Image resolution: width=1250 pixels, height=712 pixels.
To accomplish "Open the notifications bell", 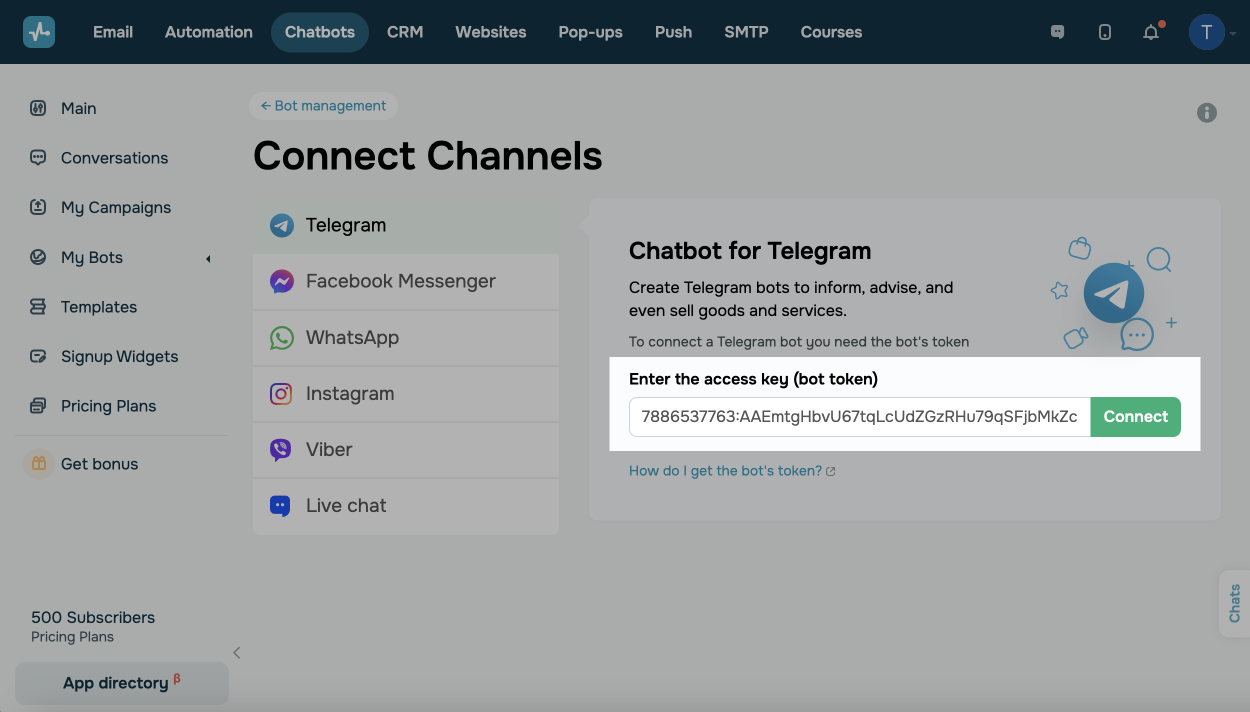I will [x=1151, y=32].
